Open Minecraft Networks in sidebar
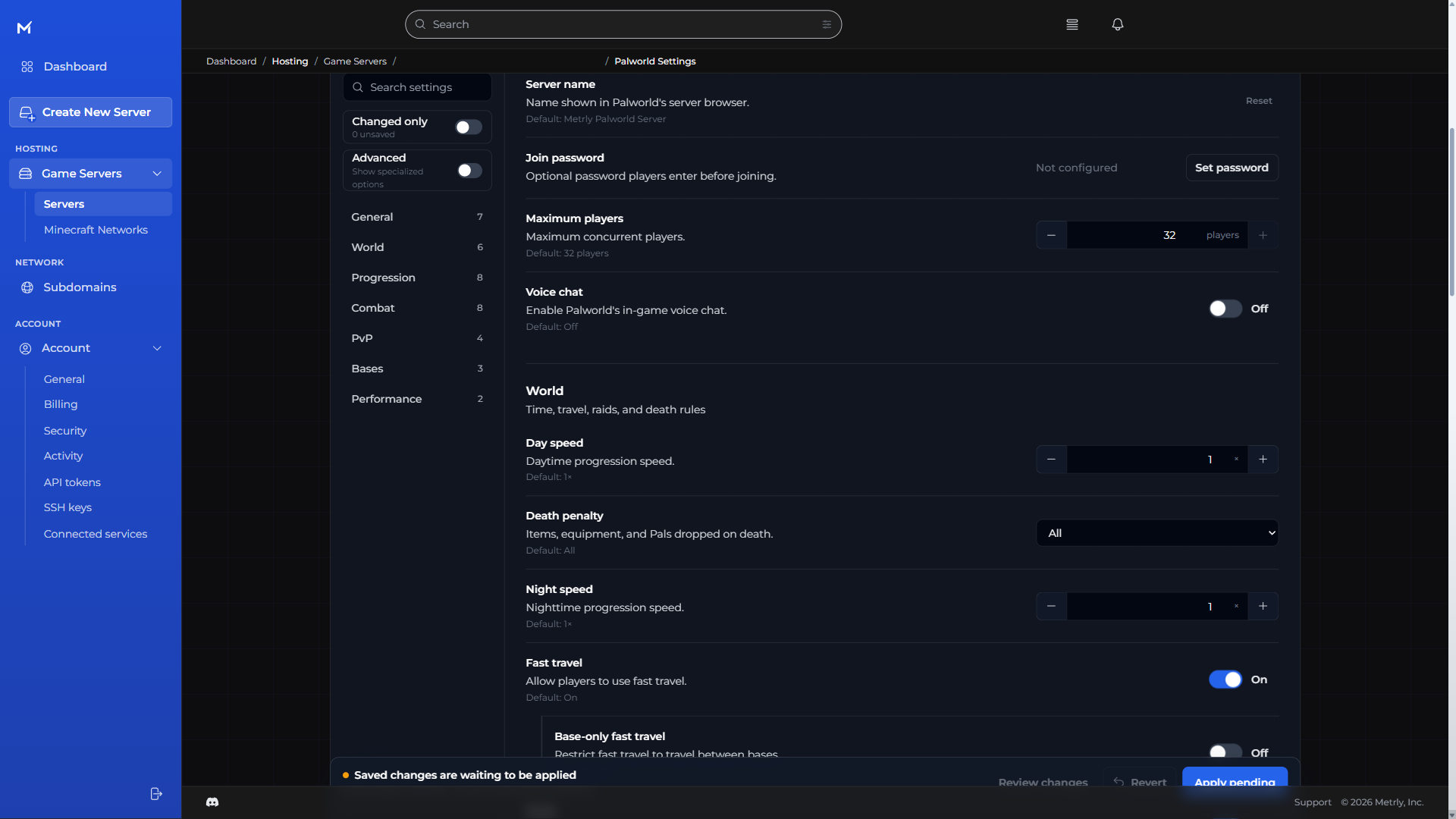The image size is (1456, 819). coord(96,230)
